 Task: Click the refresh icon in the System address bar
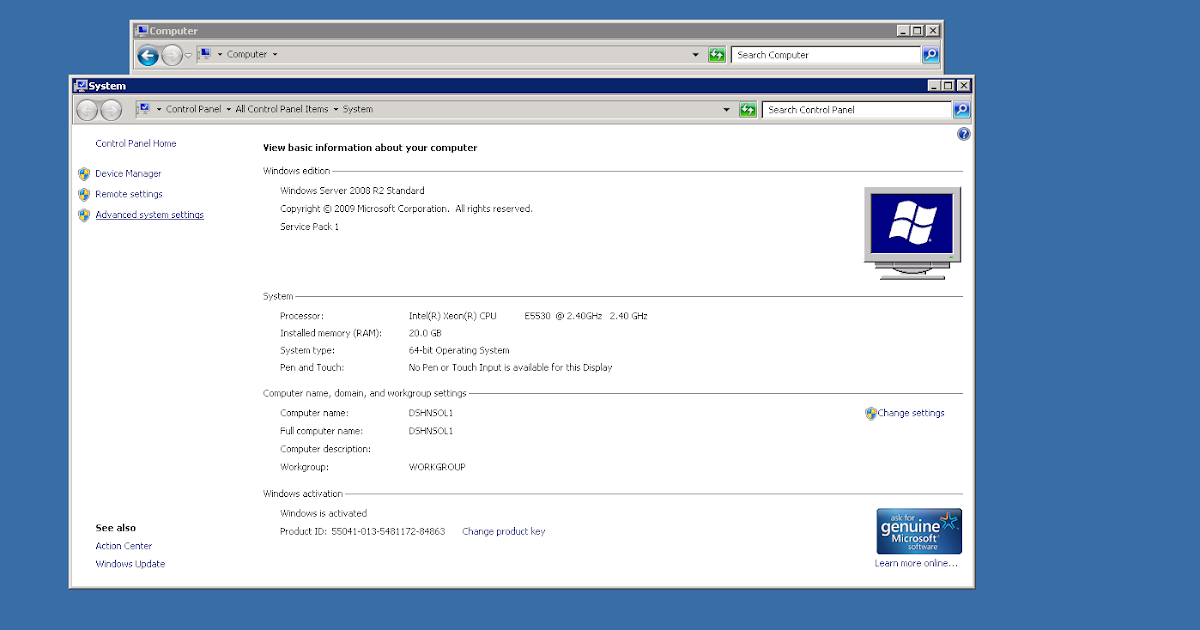(748, 109)
